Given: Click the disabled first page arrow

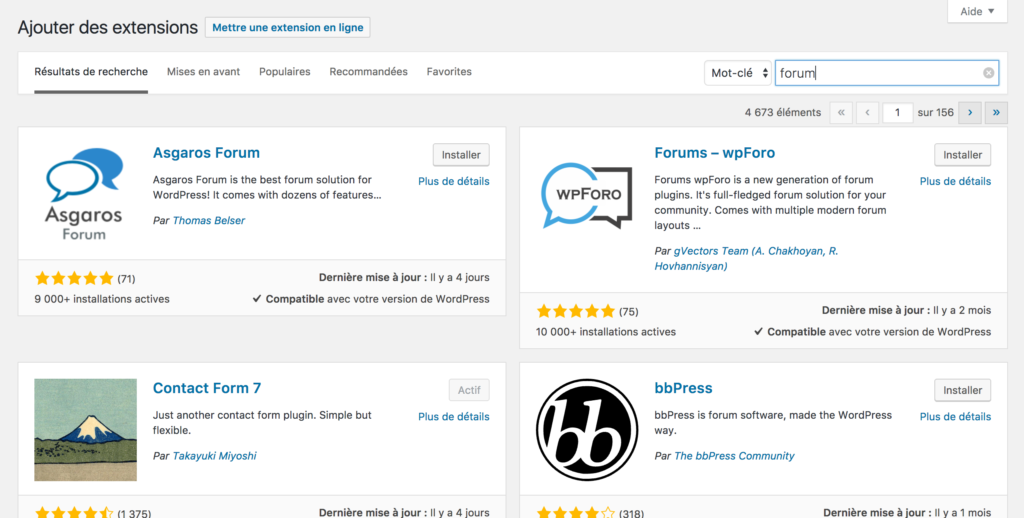Looking at the screenshot, I should click(x=841, y=112).
